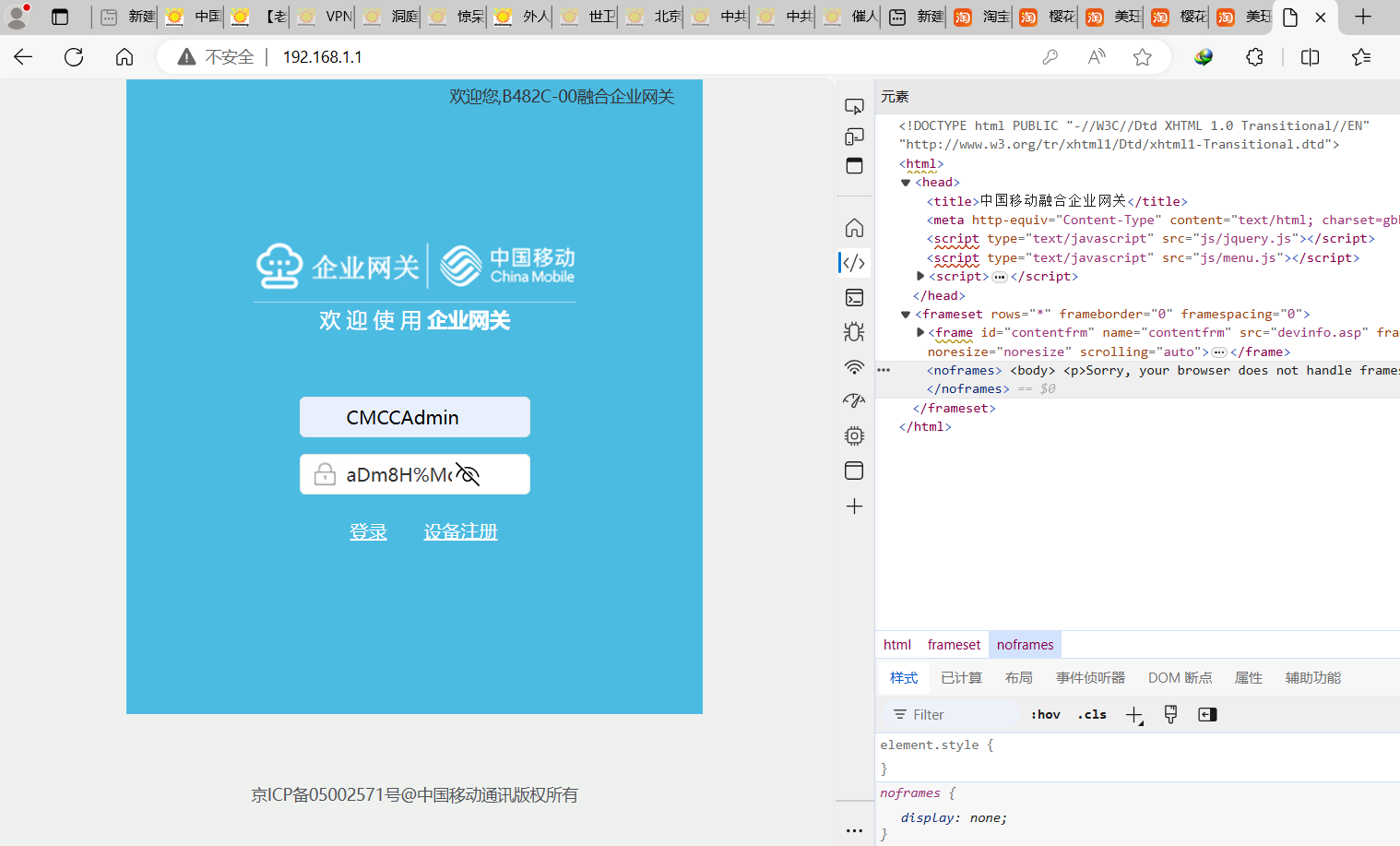The image size is (1400, 846).
Task: Open the DevTools Welcome home tool
Action: (854, 228)
